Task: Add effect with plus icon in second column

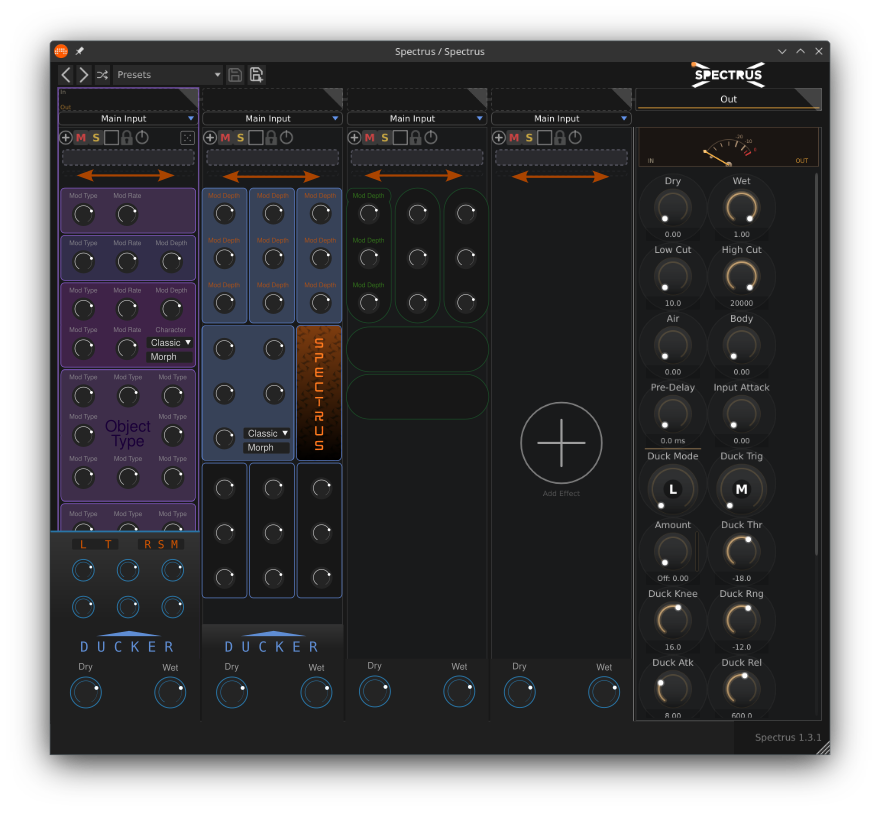Action: [210, 138]
